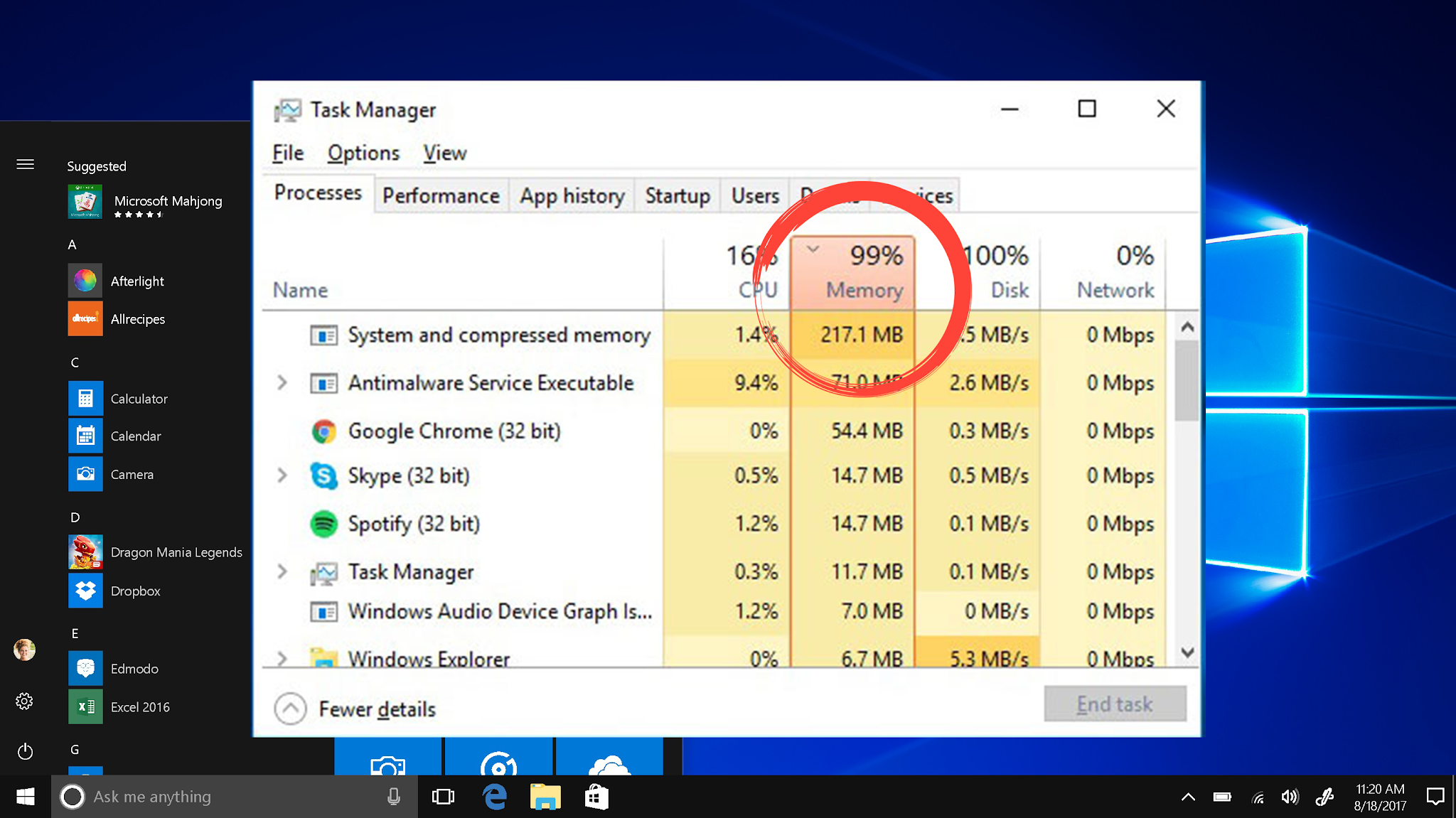Click the Skype process icon
This screenshot has width=1456, height=818.
[x=324, y=476]
